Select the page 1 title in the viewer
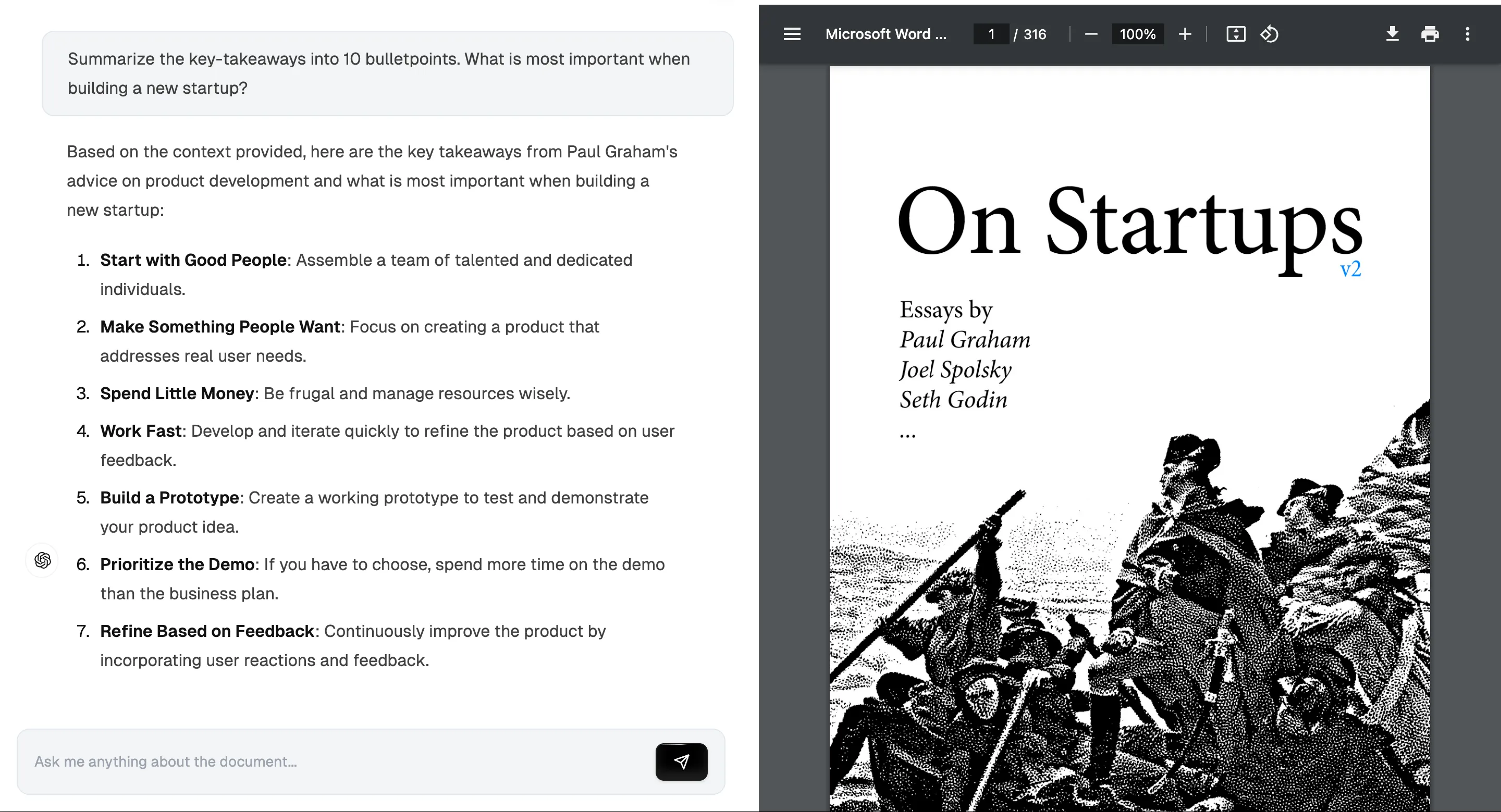The image size is (1501, 812). [x=991, y=34]
